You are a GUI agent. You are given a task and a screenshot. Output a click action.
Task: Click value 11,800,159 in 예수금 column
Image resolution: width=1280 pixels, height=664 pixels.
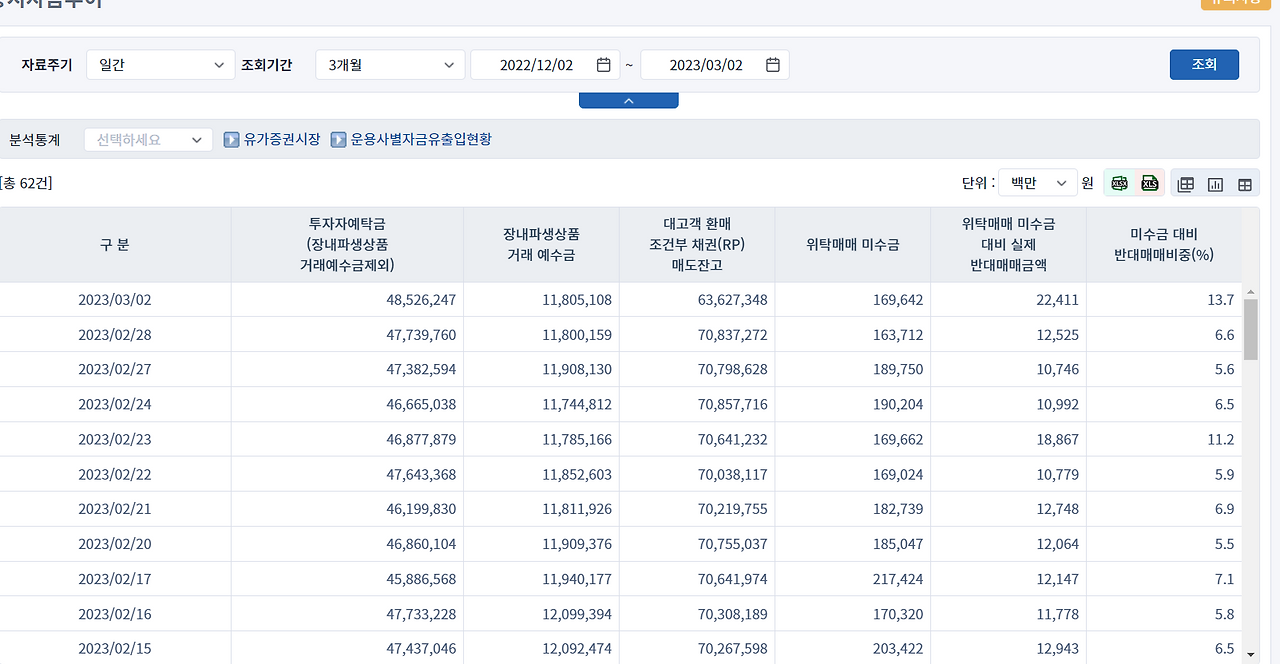577,335
